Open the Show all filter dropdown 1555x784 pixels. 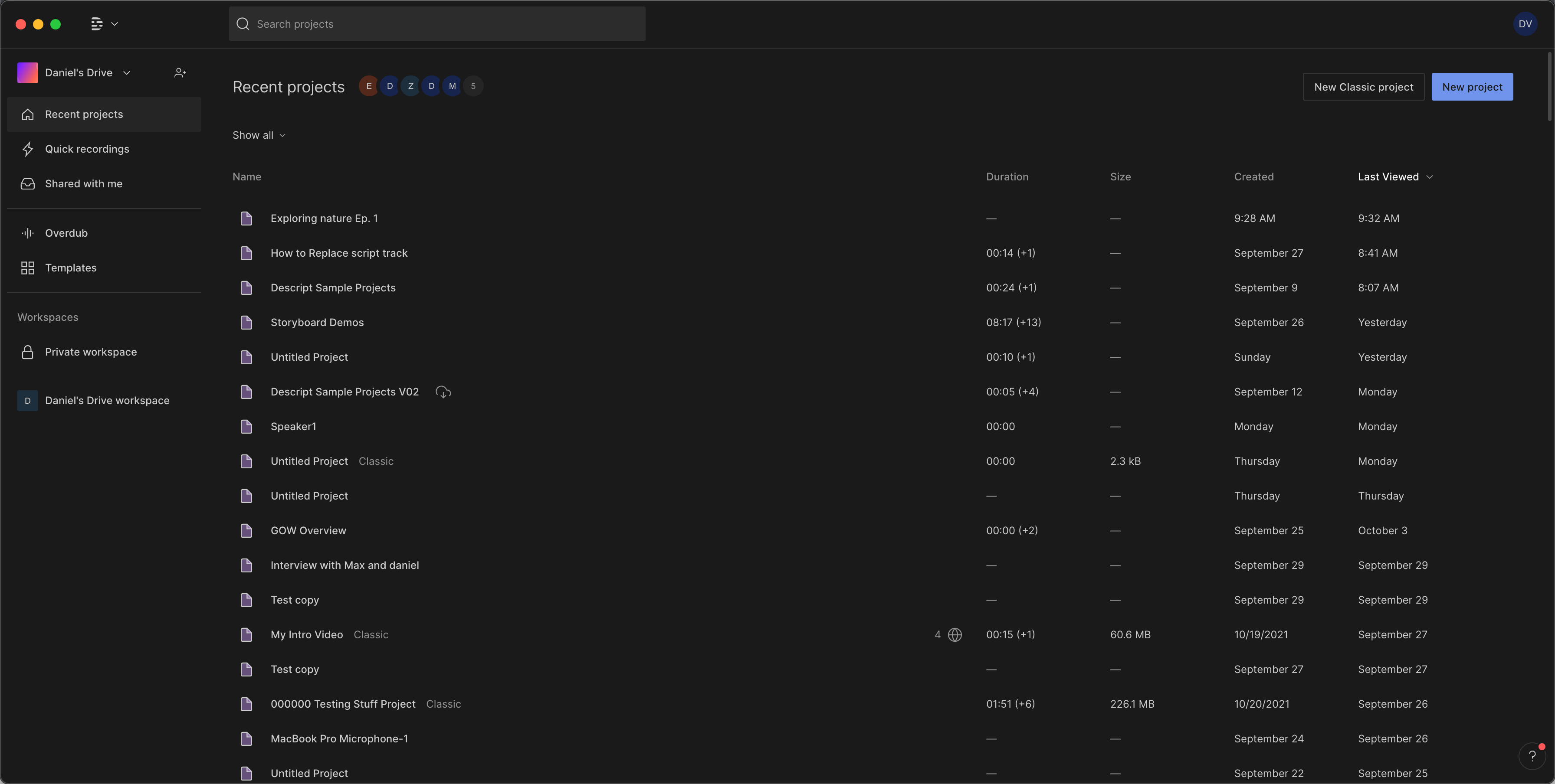[259, 135]
